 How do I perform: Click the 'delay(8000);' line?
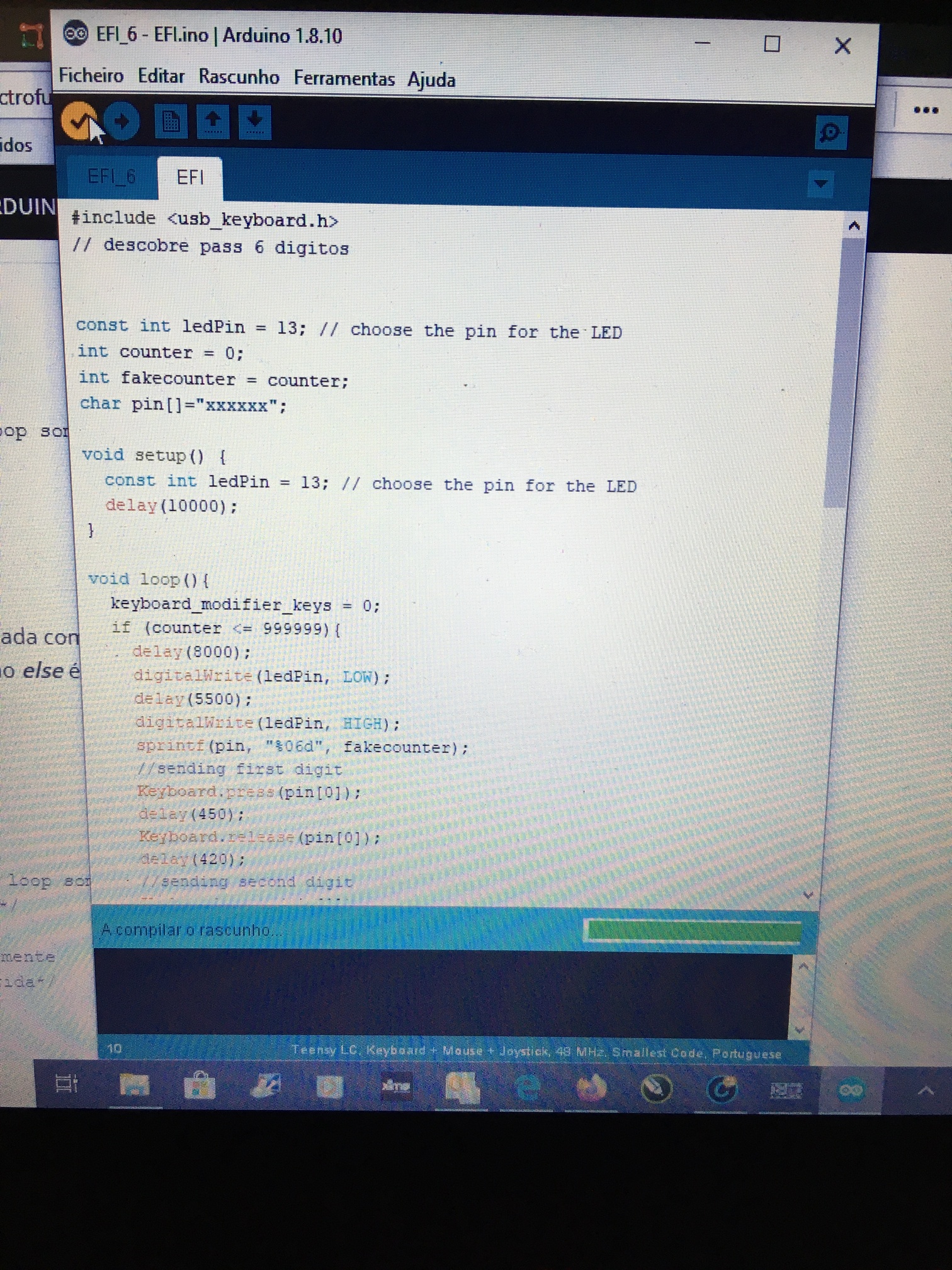[x=191, y=652]
